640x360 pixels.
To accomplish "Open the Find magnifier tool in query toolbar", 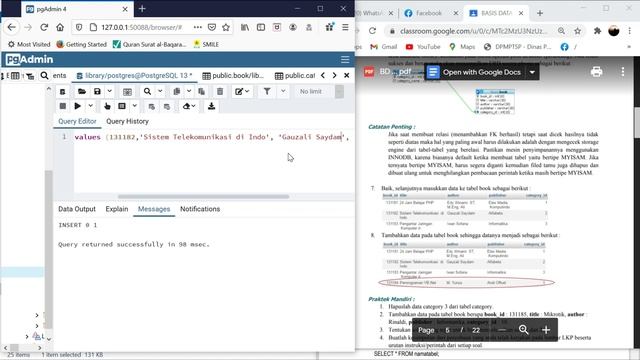I will point(147,91).
